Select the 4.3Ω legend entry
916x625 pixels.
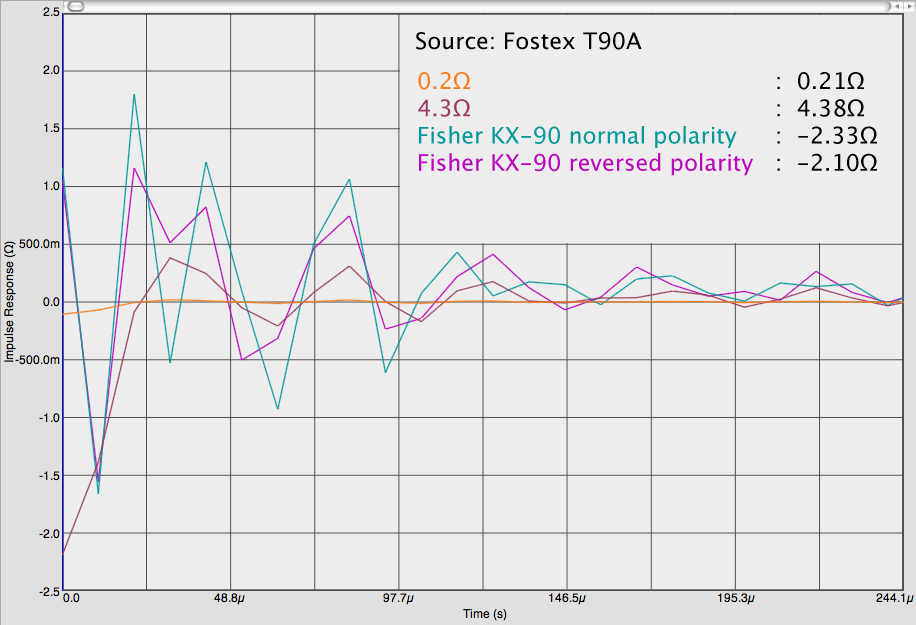tap(444, 108)
